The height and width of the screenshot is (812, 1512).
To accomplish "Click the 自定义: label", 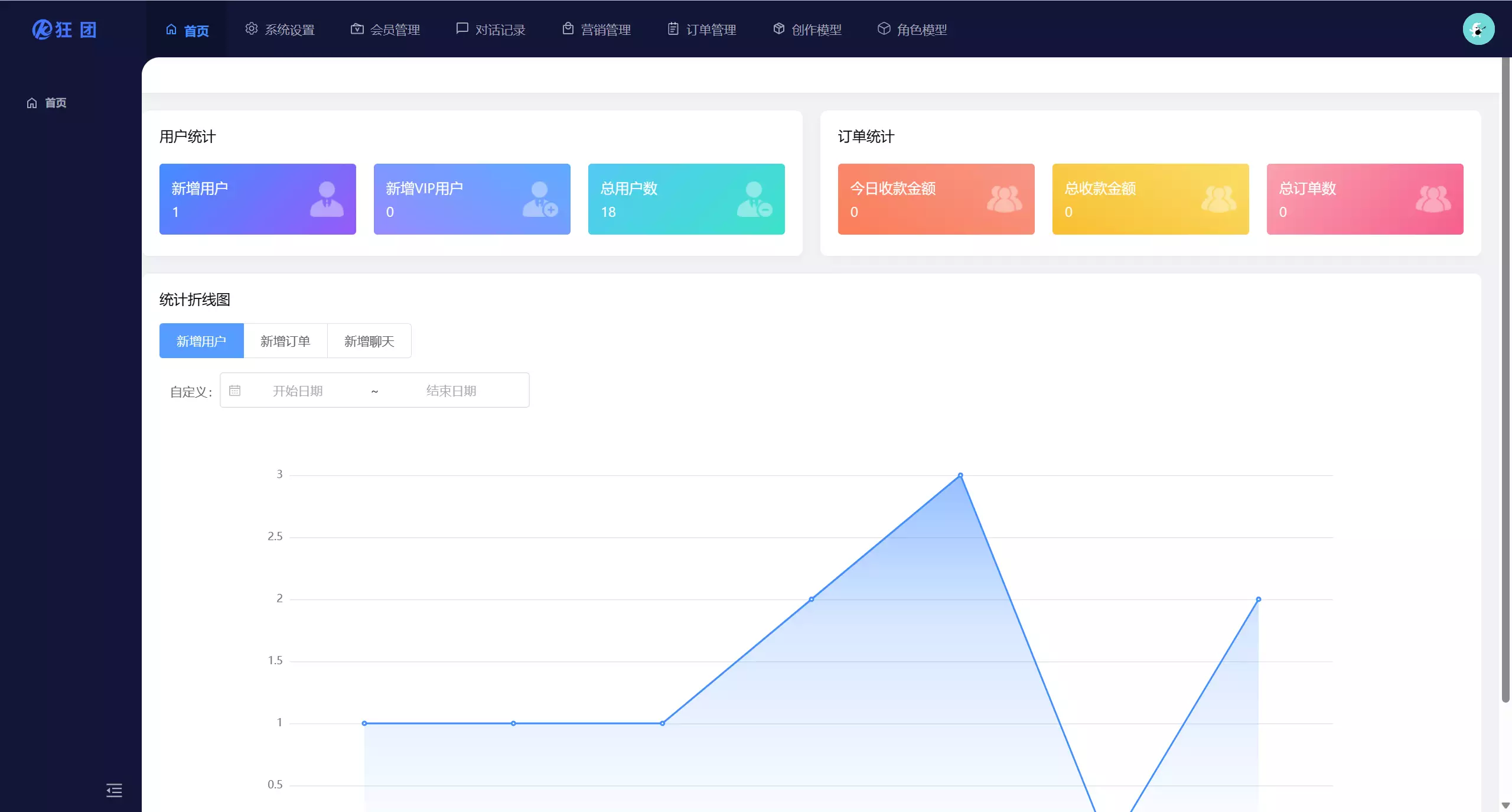I will tap(191, 392).
